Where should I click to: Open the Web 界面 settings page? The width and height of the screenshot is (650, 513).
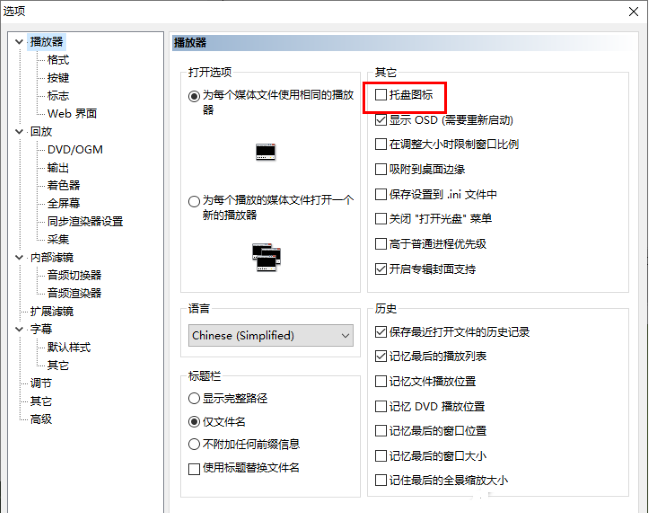pos(72,114)
